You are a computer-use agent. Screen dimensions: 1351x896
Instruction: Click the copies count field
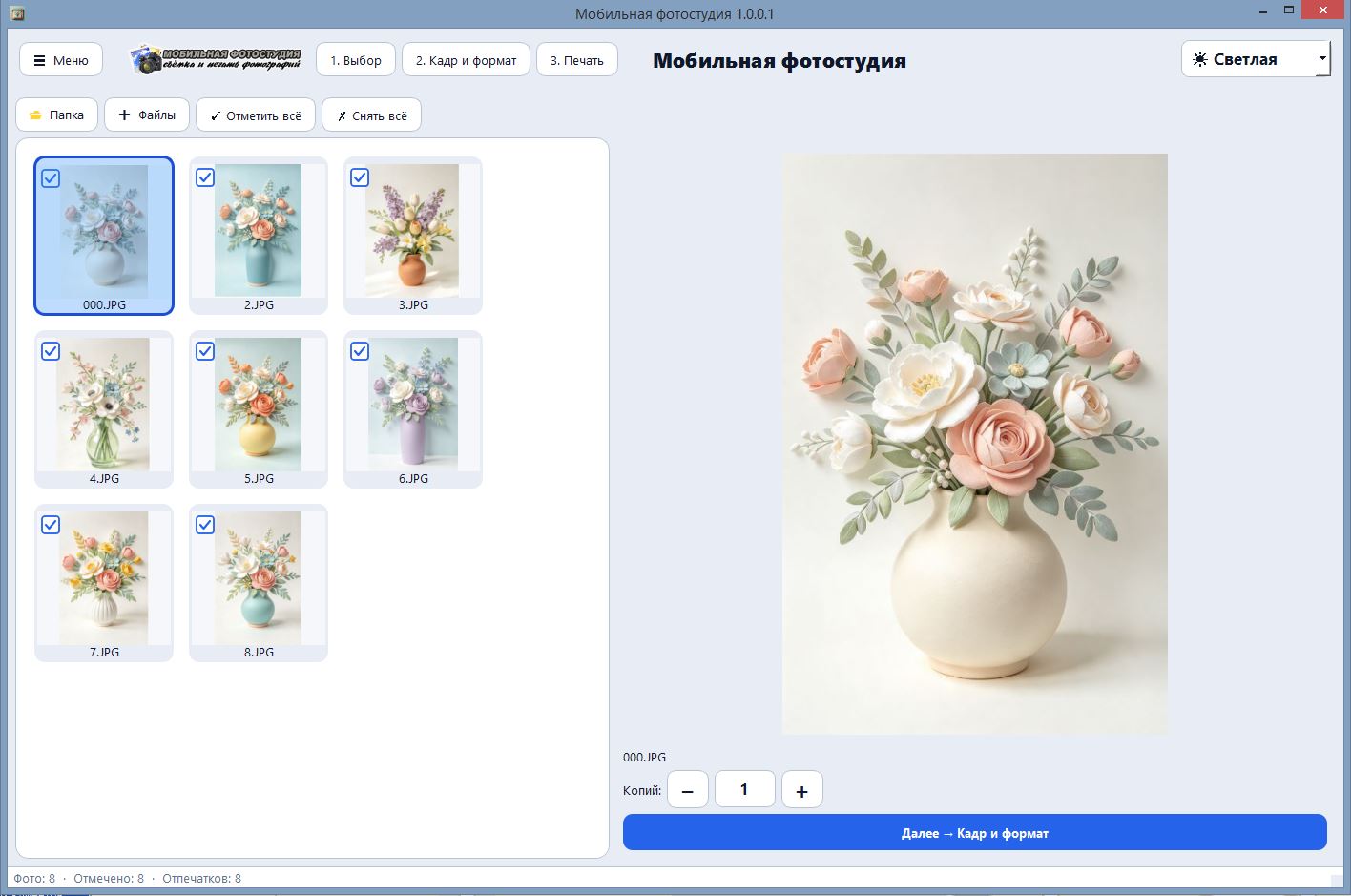tap(745, 789)
